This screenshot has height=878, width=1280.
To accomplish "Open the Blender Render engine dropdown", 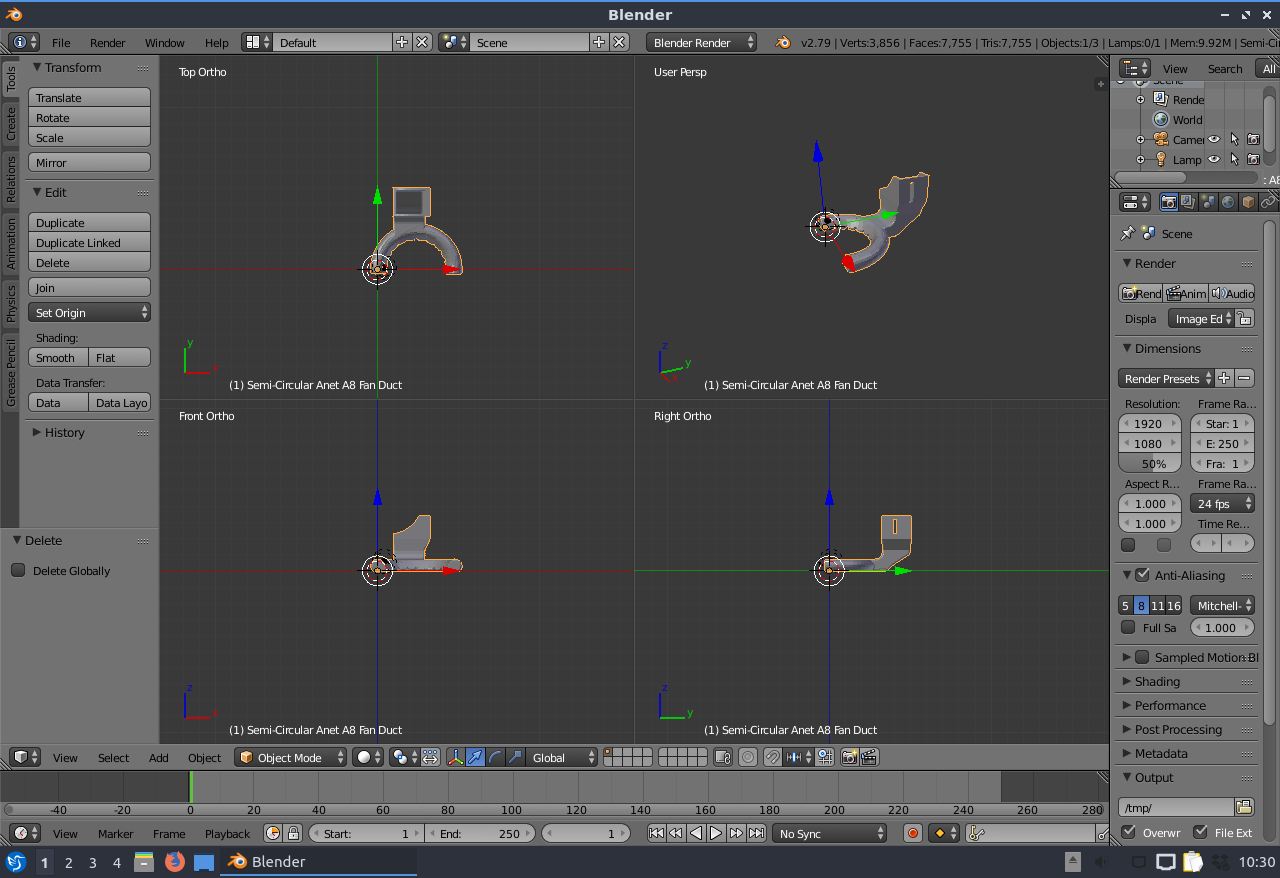I will click(702, 42).
